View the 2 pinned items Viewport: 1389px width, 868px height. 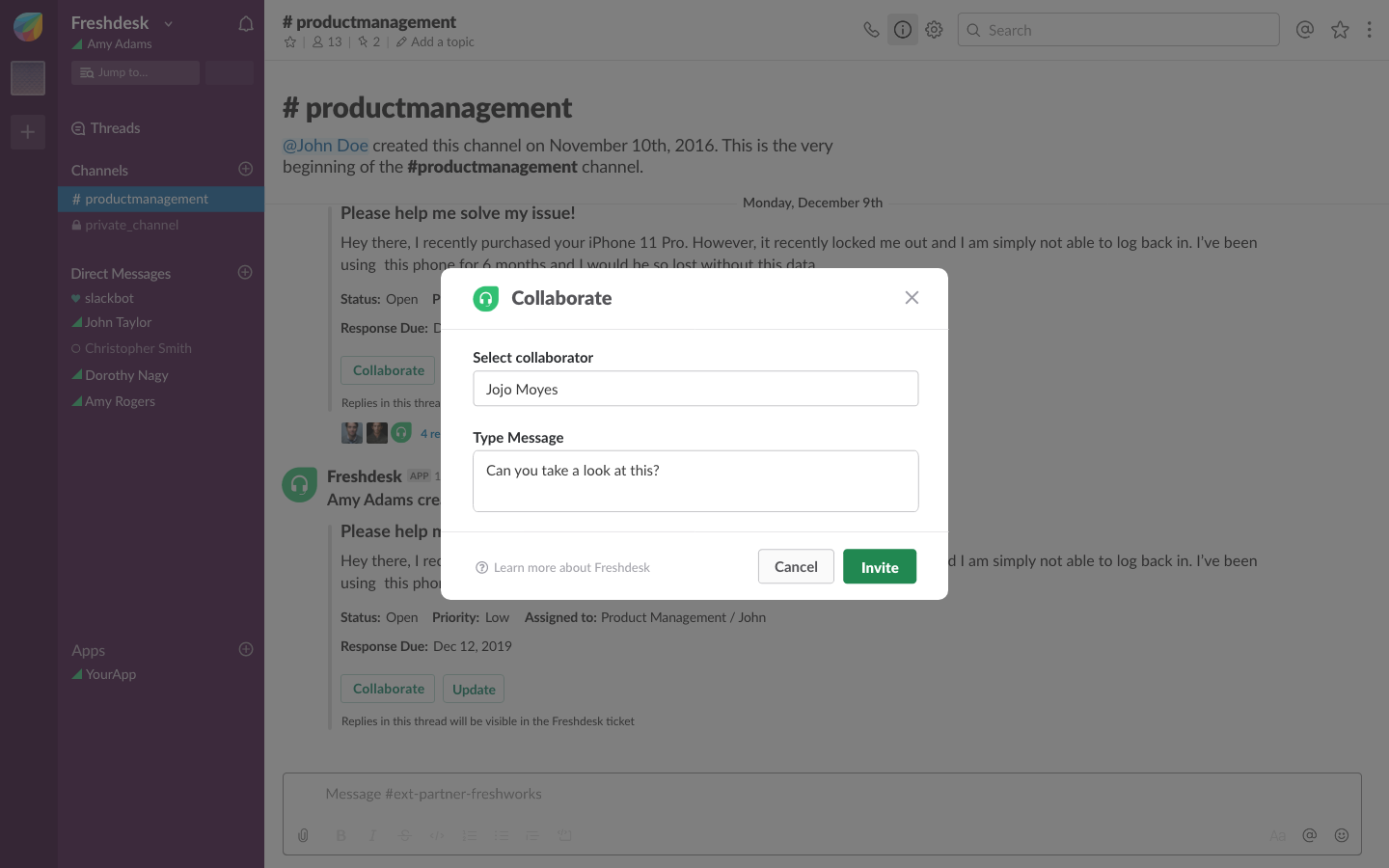click(368, 42)
